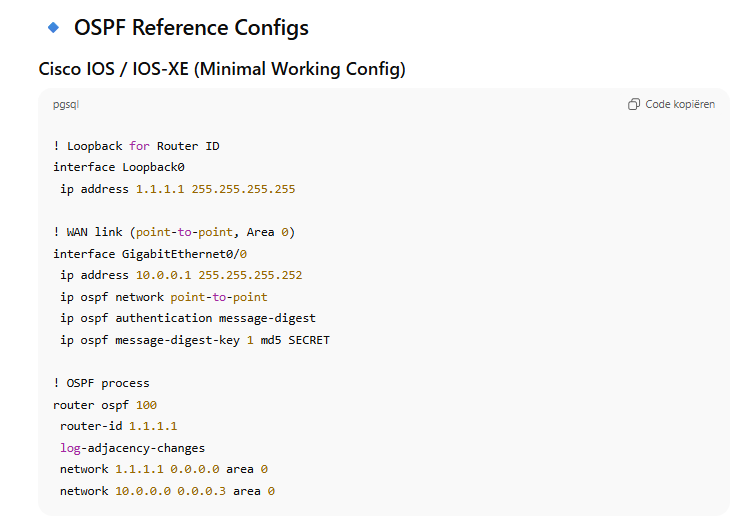Click the "OSPF Reference Configs" heading

click(x=191, y=28)
